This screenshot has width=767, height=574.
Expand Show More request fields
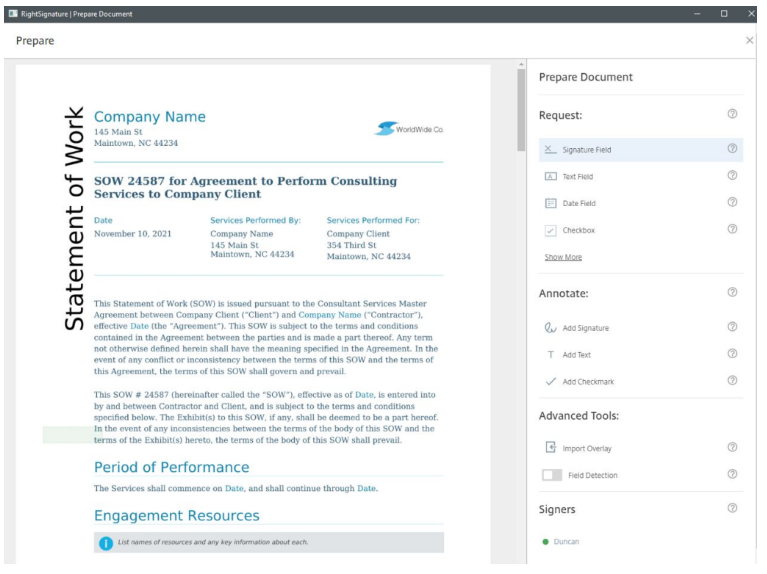click(x=562, y=257)
